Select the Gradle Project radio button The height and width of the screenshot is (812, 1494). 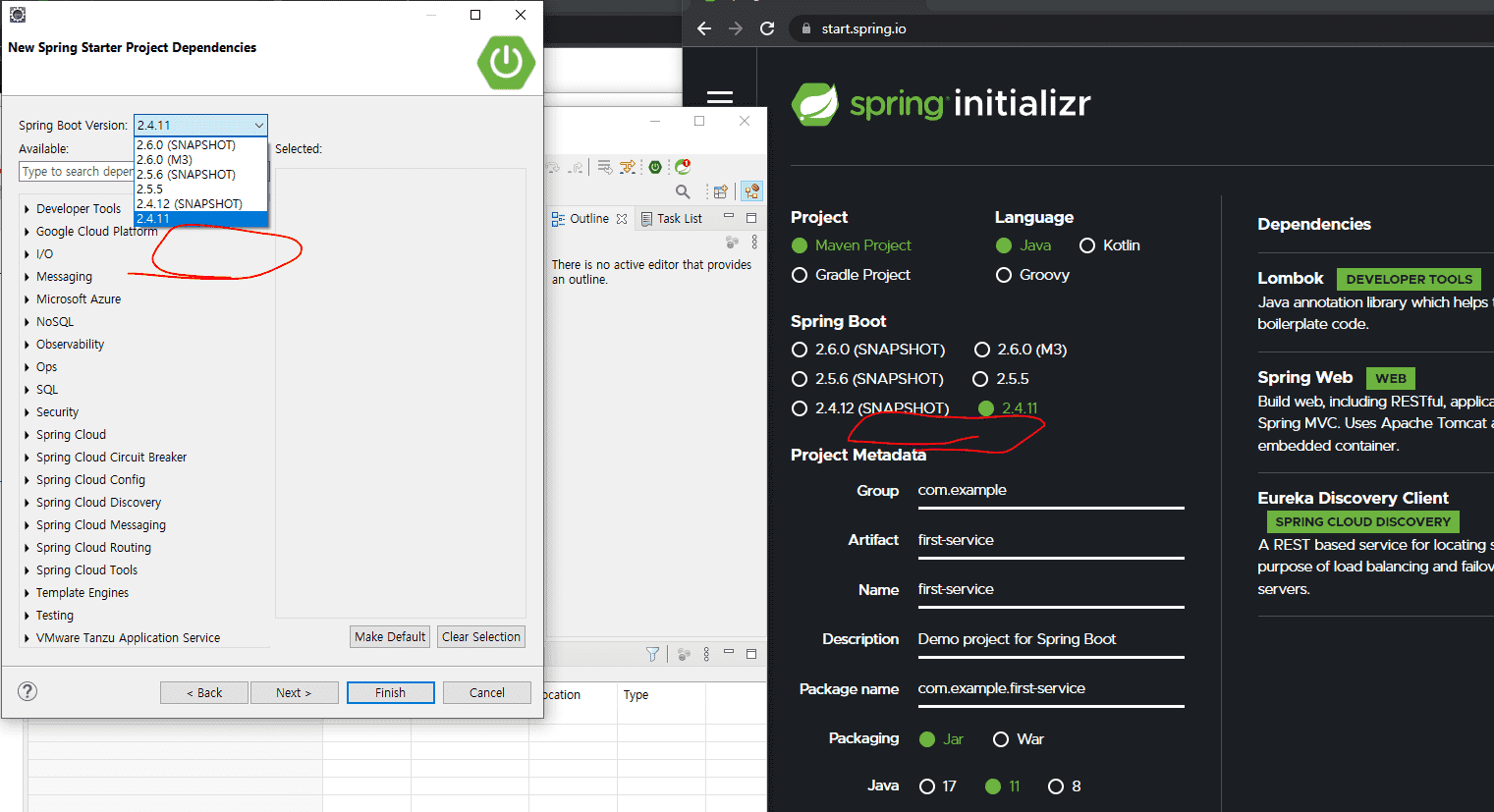tap(800, 275)
